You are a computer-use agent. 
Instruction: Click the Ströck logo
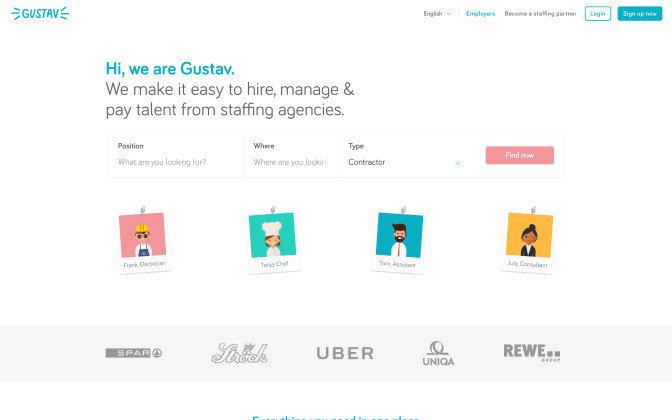[x=240, y=353]
